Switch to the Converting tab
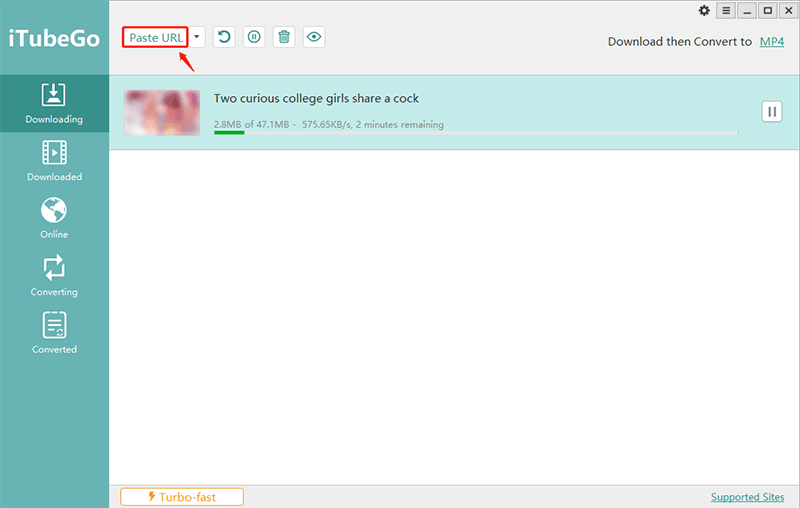800x508 pixels. coord(54,276)
